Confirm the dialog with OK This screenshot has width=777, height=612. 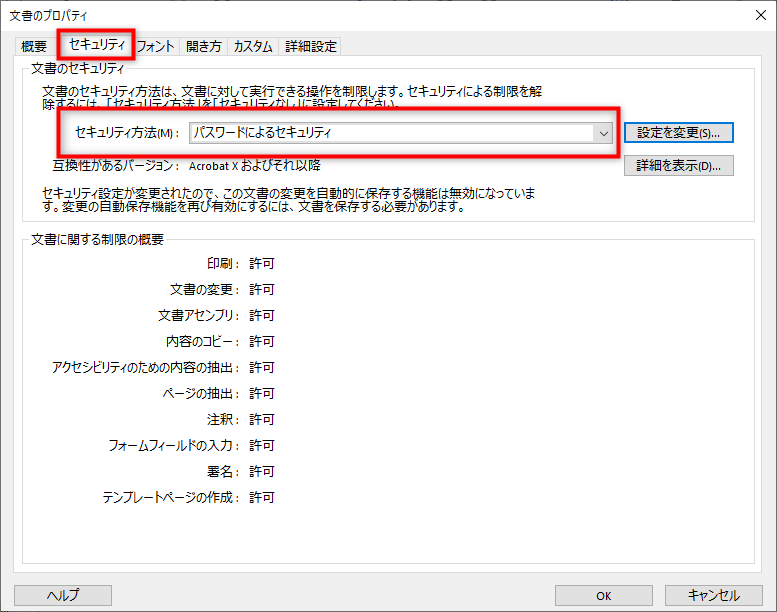point(603,595)
